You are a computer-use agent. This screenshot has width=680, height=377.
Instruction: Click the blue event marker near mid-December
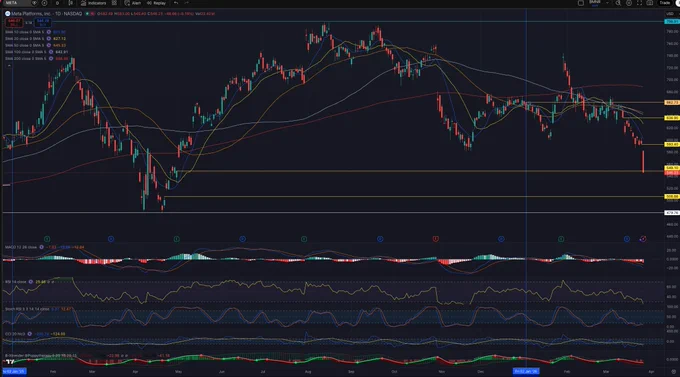(501, 239)
